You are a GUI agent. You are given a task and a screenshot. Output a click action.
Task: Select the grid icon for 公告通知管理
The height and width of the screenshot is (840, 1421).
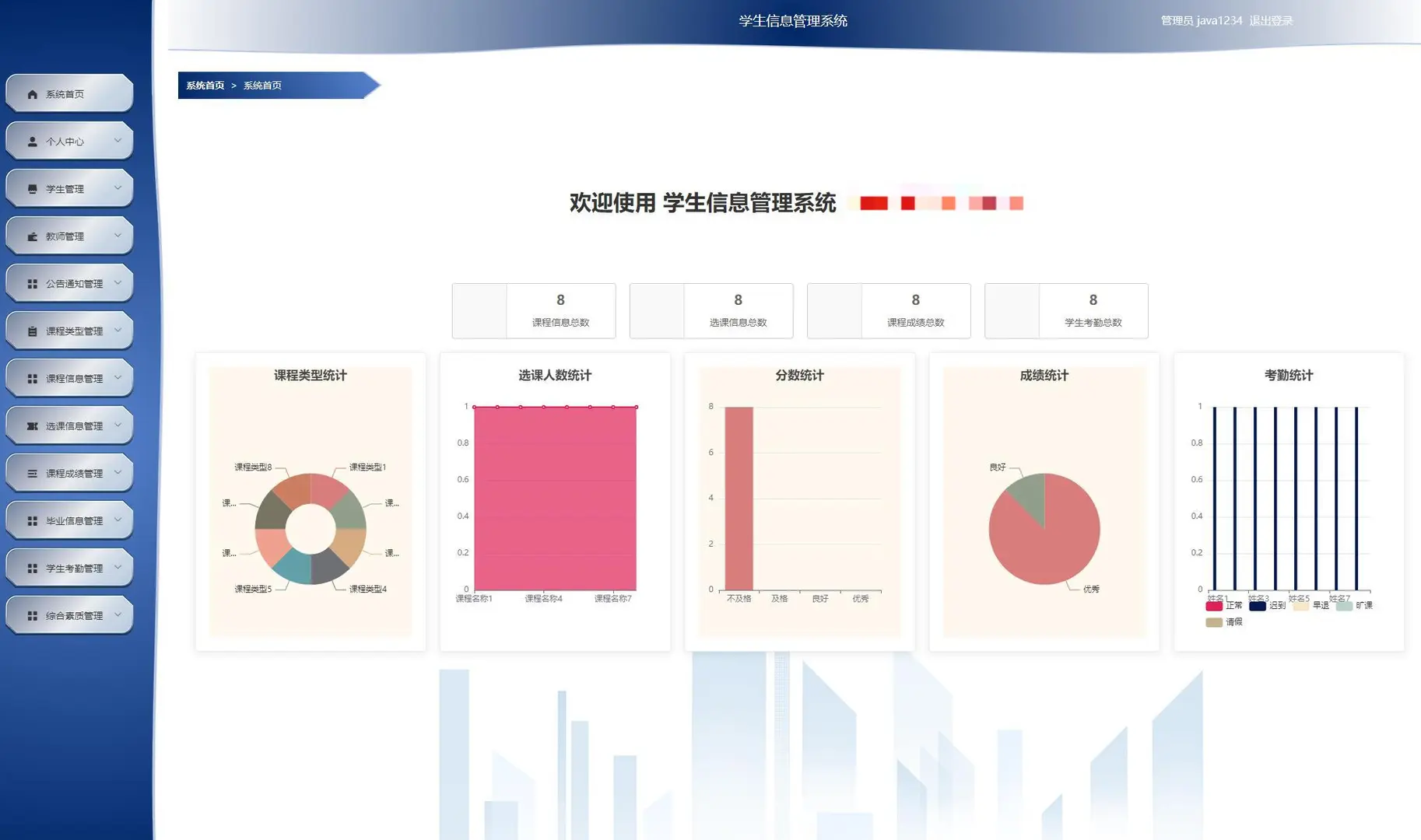point(32,283)
